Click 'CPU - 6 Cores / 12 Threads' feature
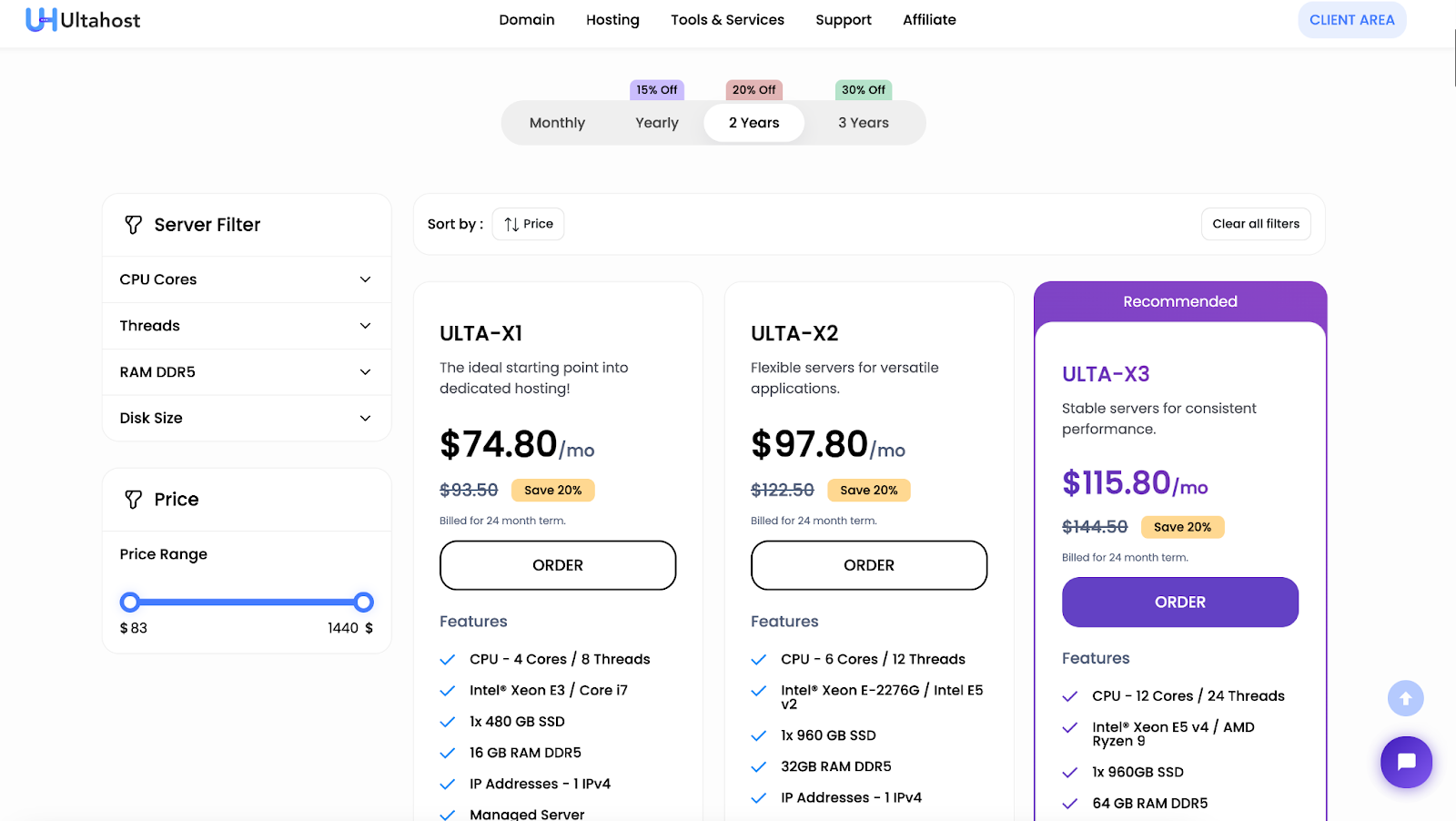The height and width of the screenshot is (821, 1456). tap(873, 659)
